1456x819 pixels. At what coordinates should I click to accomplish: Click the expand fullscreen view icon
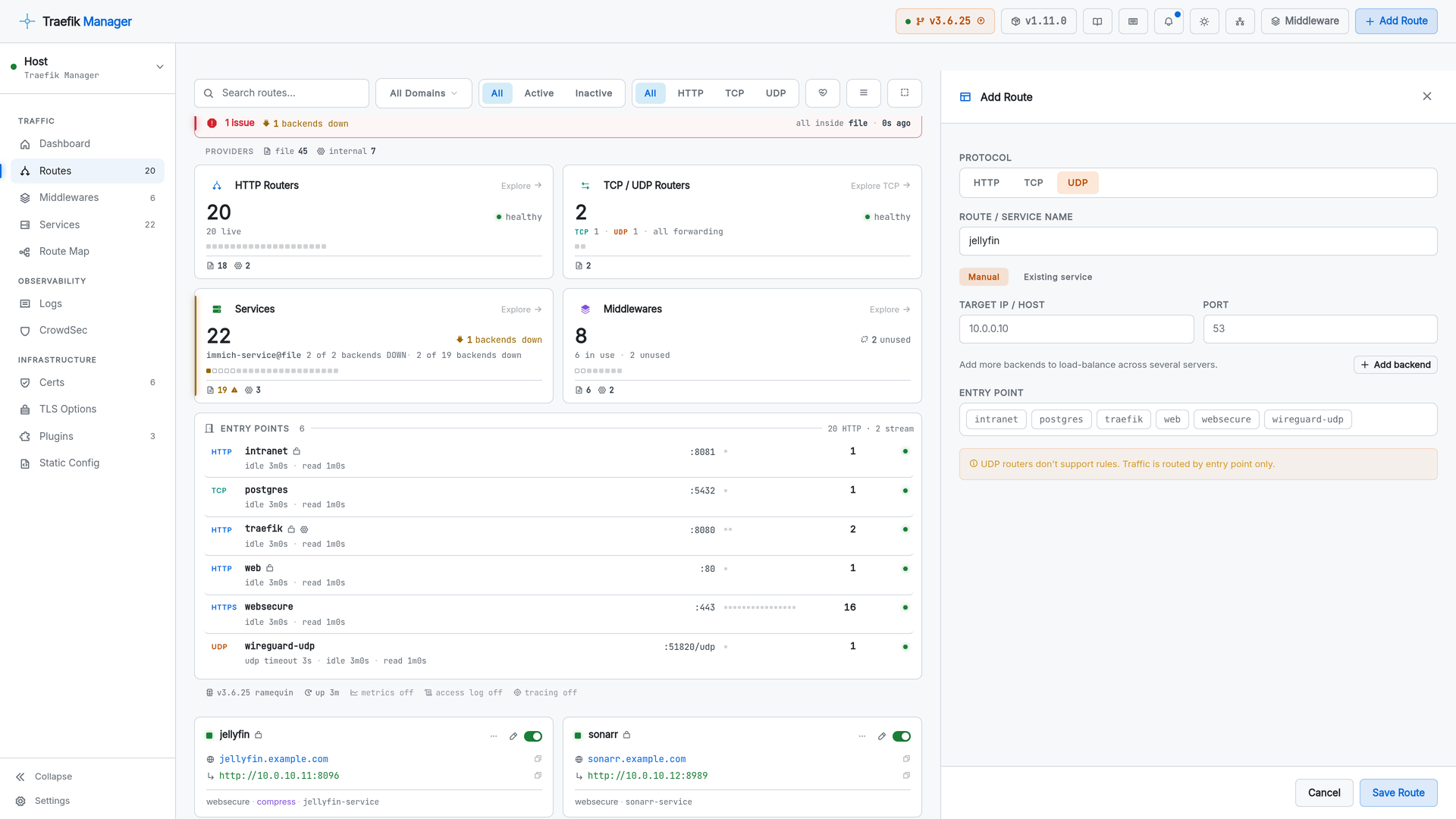905,93
